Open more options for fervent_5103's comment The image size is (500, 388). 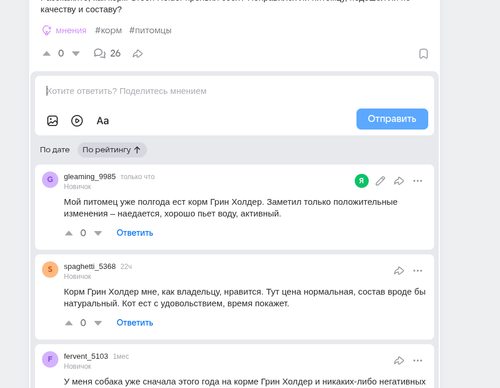[418, 361]
